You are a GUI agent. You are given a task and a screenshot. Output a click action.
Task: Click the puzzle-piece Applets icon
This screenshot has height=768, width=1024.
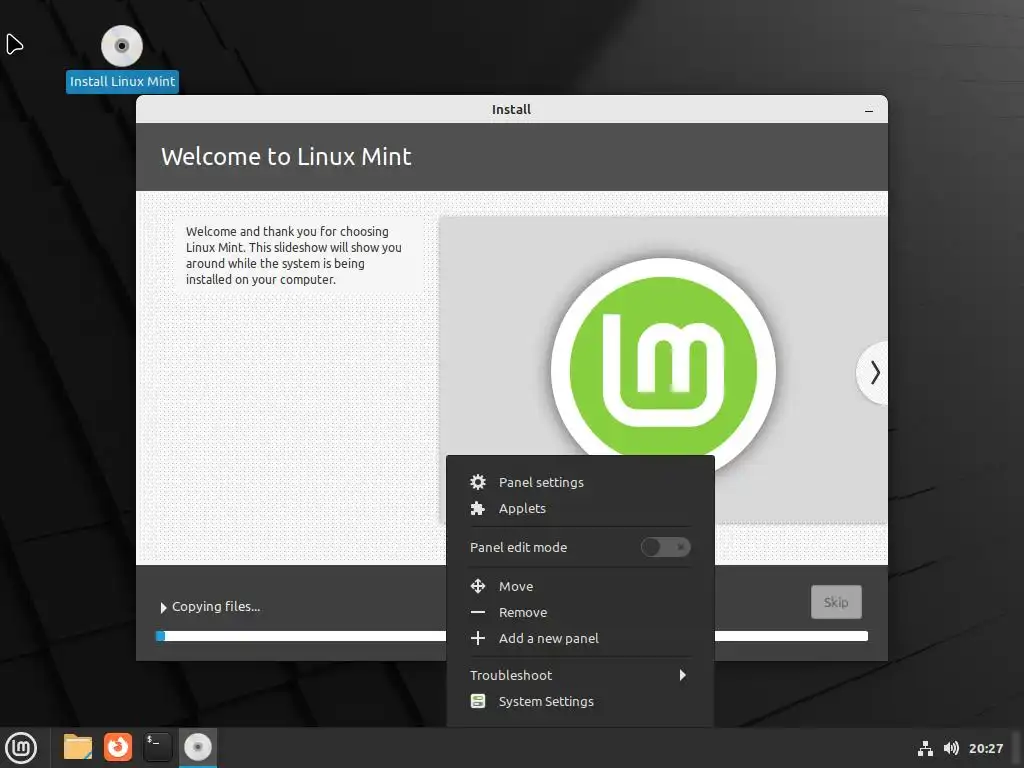coord(478,508)
